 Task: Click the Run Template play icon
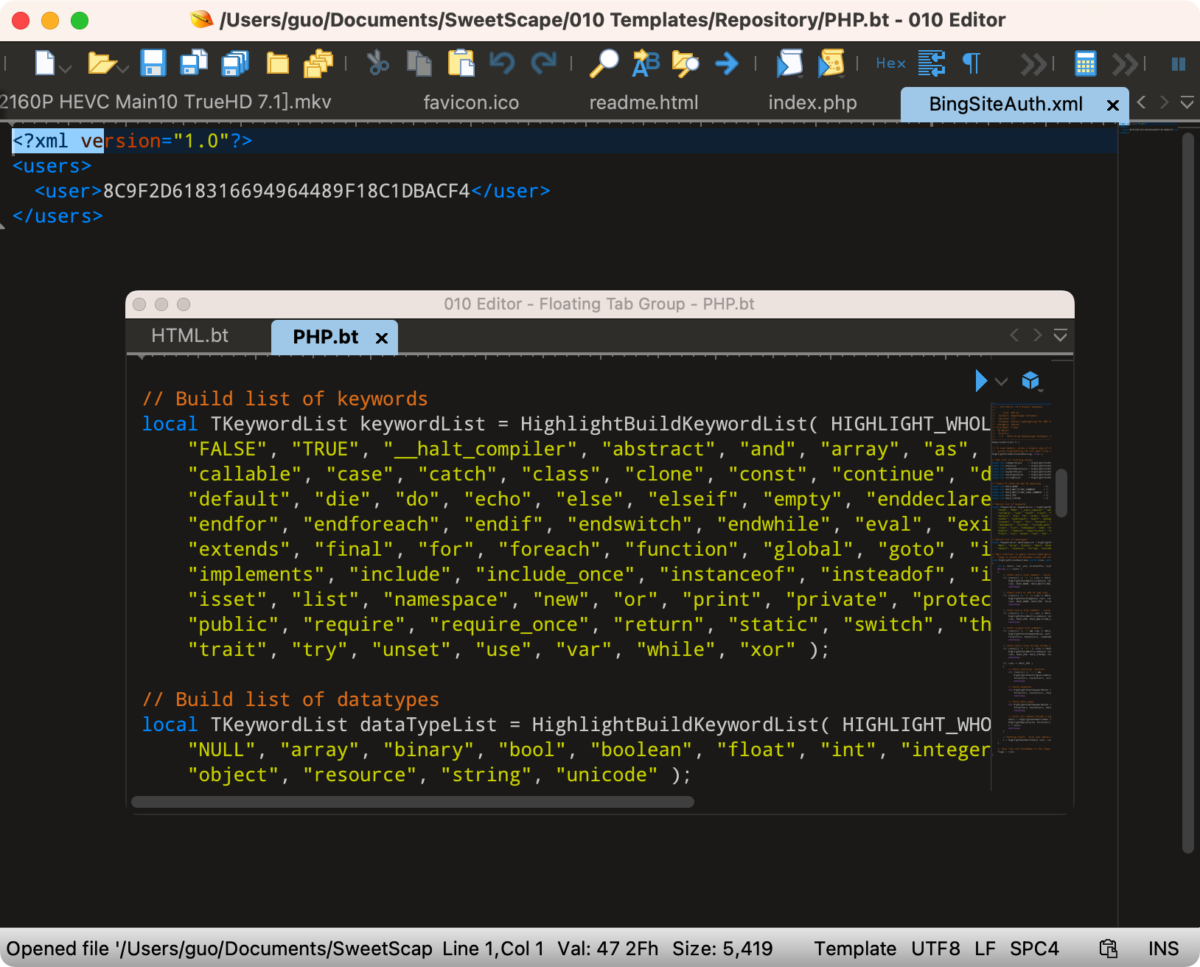(x=981, y=381)
